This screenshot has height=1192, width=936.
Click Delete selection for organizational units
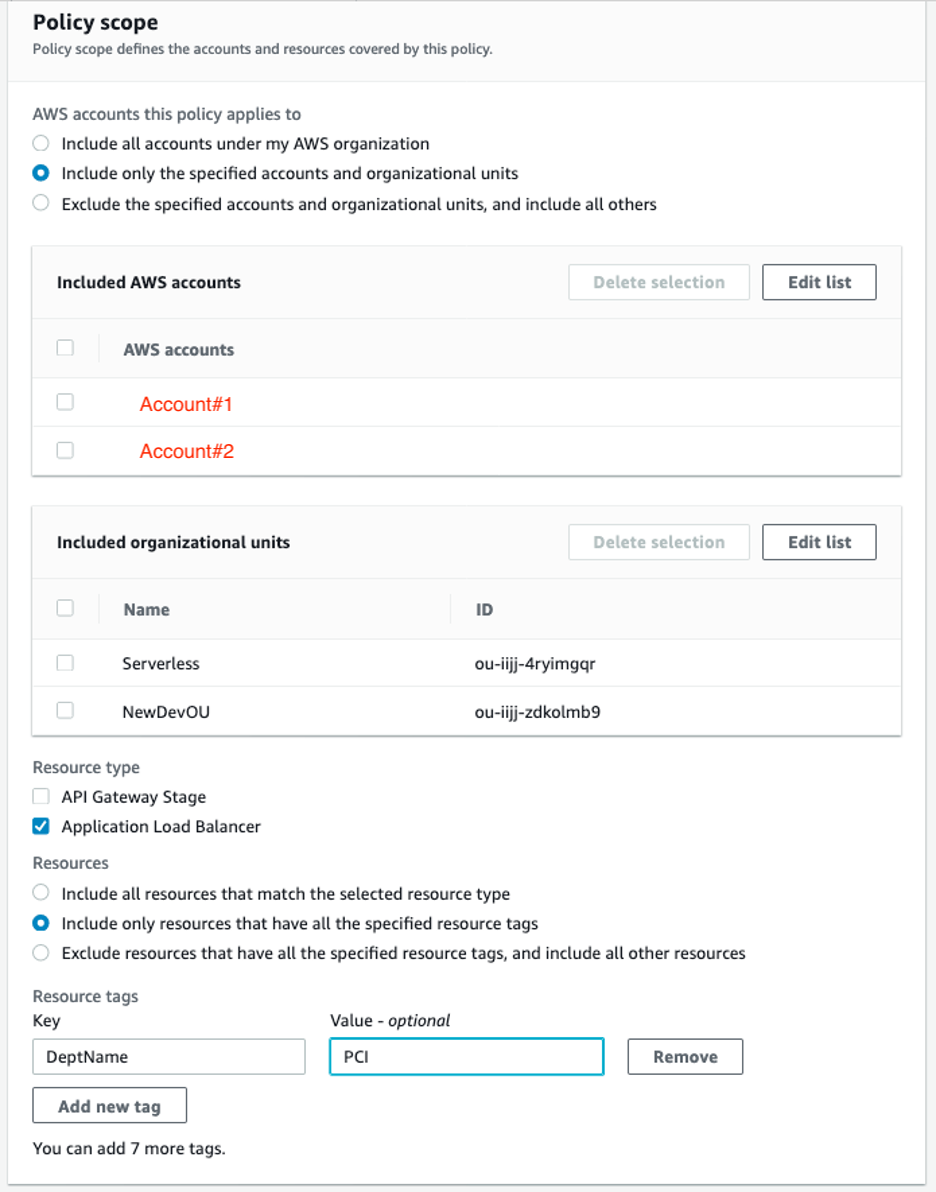pyautogui.click(x=658, y=542)
